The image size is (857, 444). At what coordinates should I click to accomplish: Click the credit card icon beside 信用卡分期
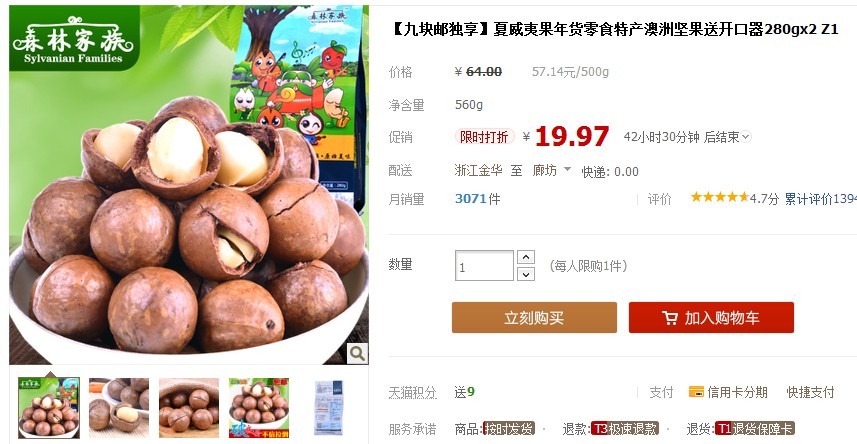696,392
